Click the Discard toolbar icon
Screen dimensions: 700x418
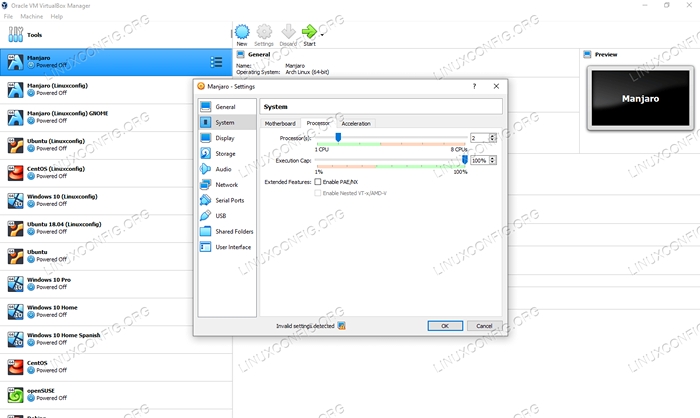(x=288, y=32)
